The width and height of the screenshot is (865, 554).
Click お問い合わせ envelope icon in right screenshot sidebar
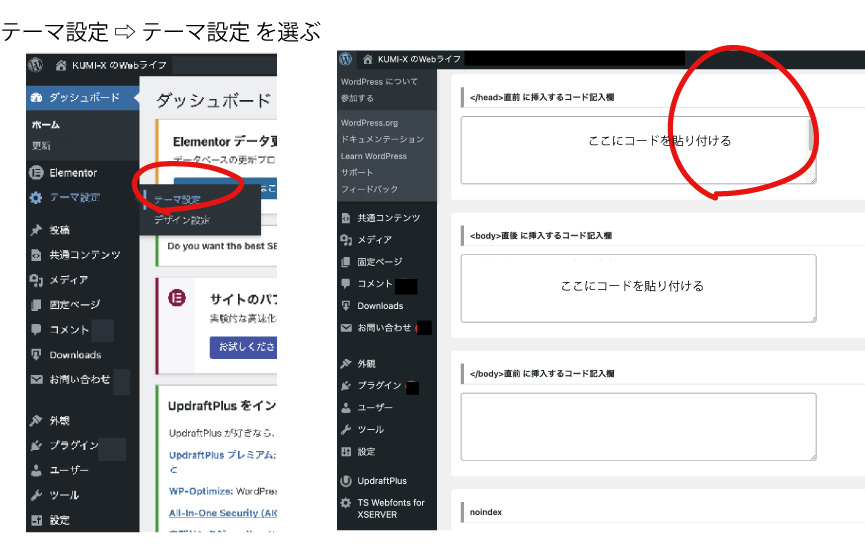click(x=346, y=328)
